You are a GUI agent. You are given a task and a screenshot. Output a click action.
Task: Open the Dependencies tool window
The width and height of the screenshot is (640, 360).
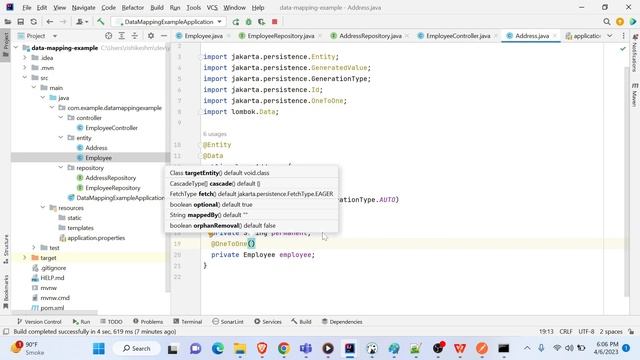tap(342, 322)
